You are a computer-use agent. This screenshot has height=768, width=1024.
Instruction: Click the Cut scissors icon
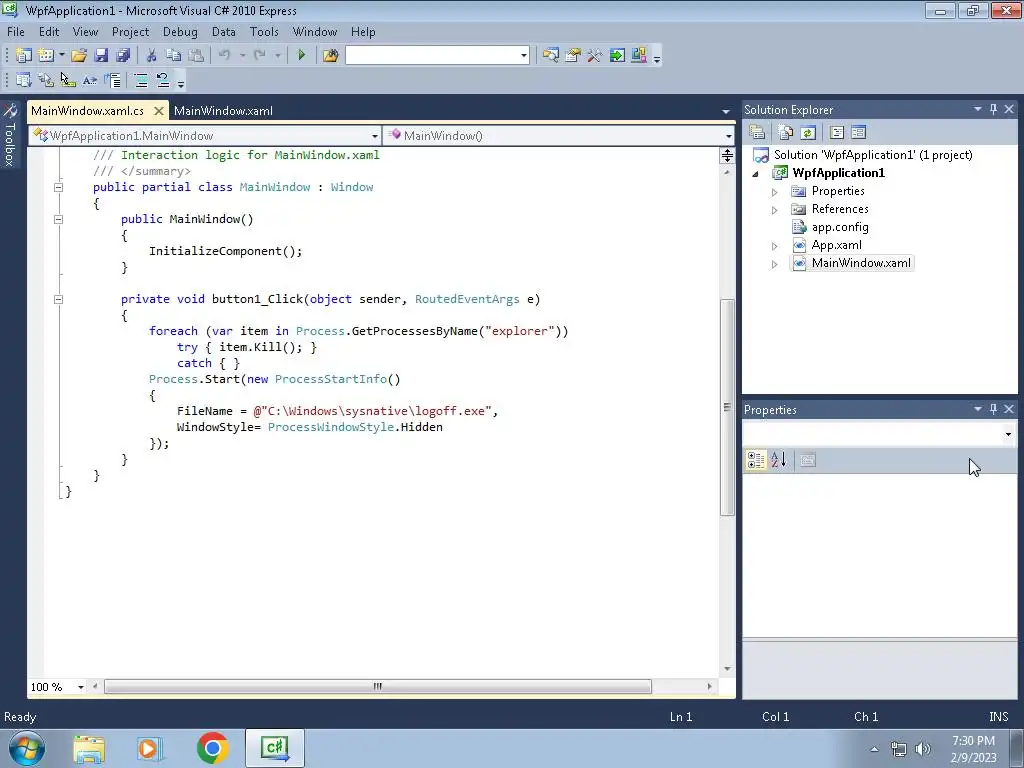click(x=152, y=56)
